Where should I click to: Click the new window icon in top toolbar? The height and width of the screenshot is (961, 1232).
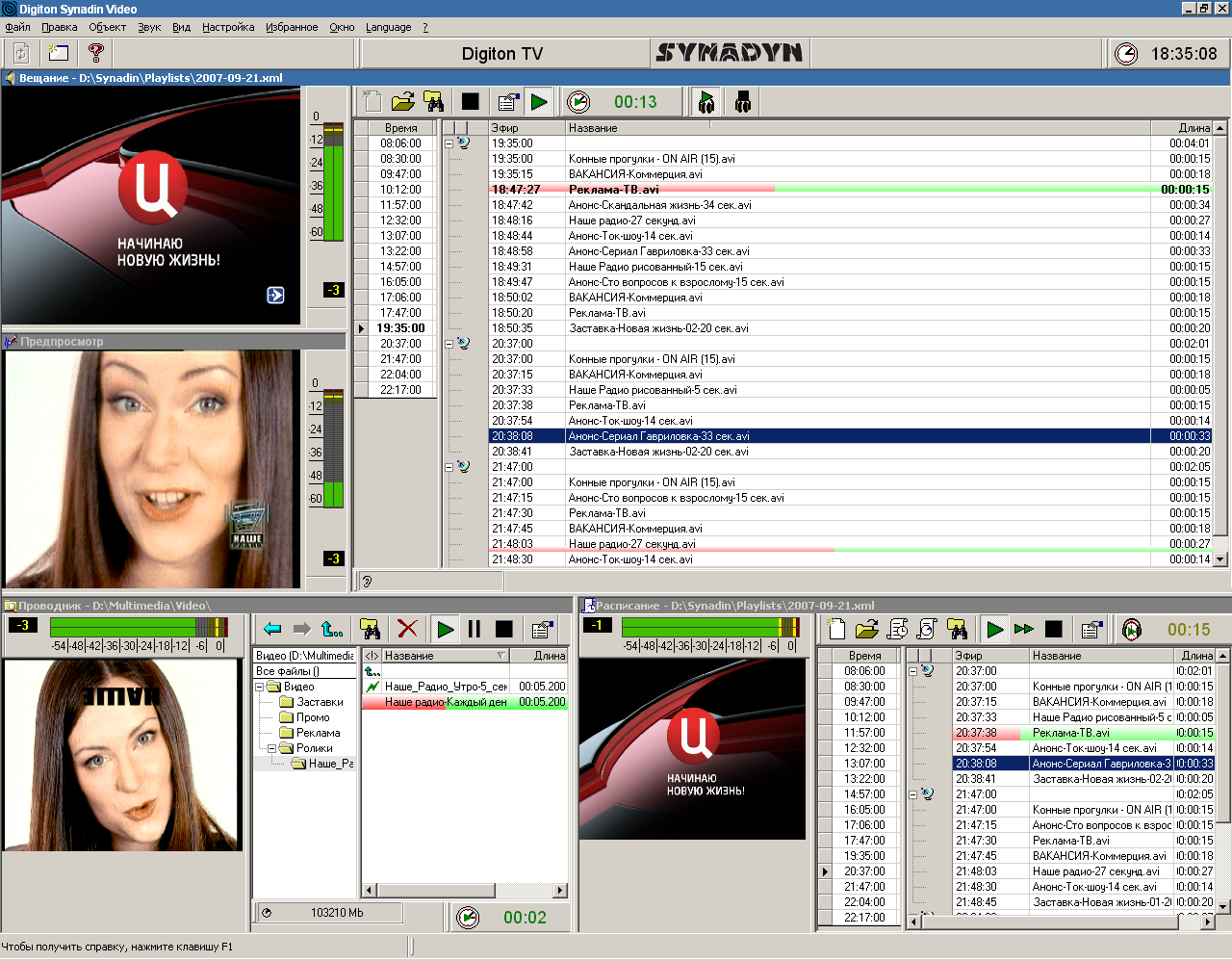pos(59,54)
